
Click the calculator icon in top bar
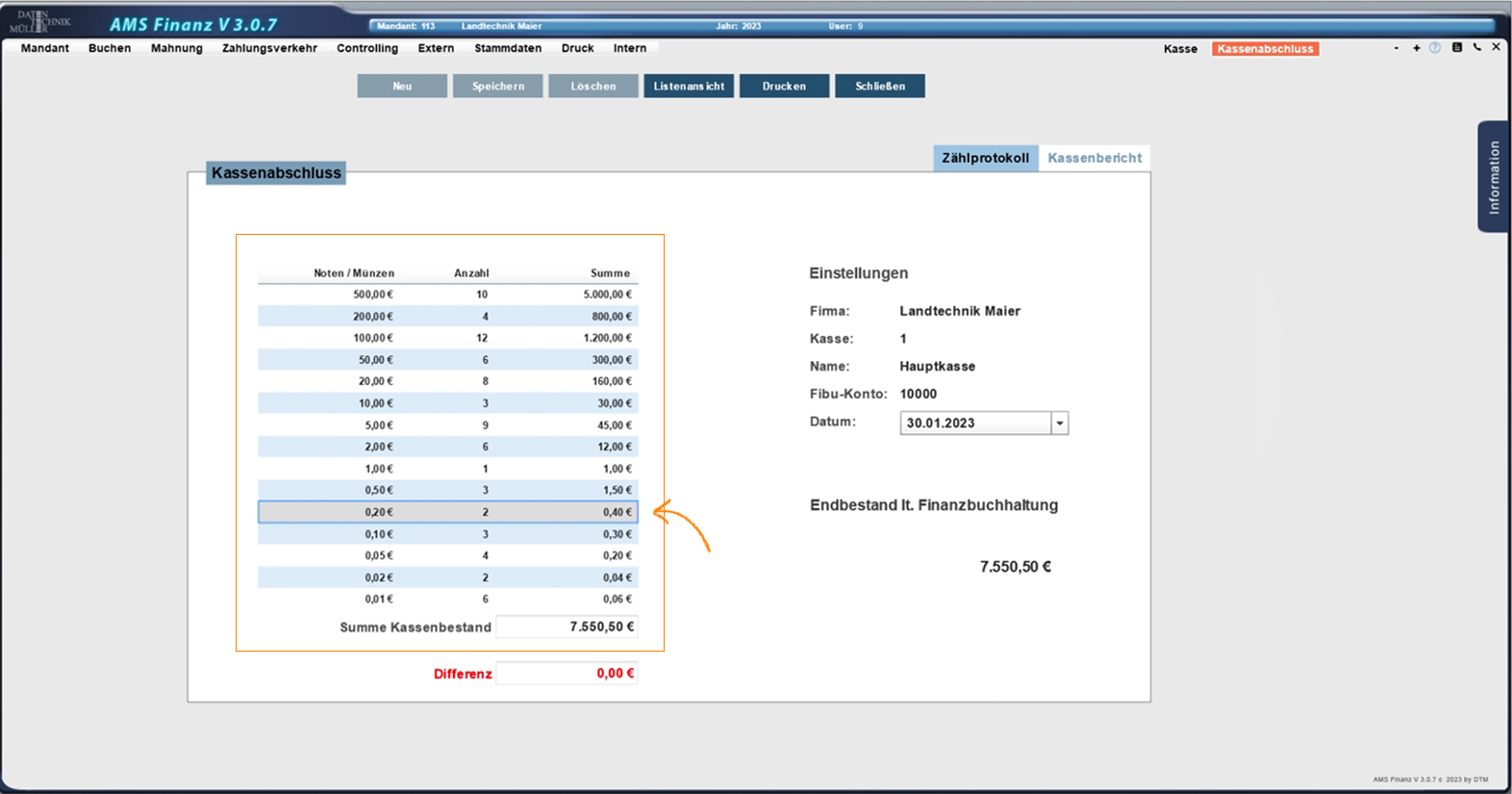(x=1457, y=47)
